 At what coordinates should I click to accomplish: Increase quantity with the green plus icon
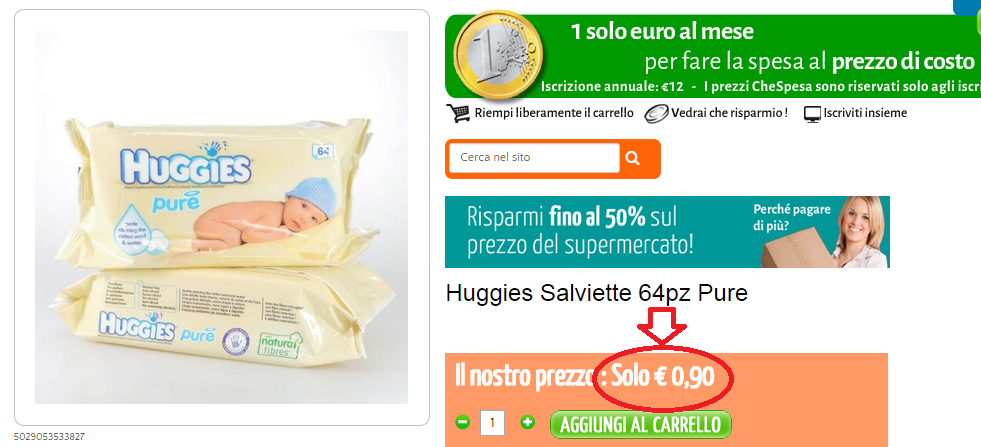pos(528,423)
